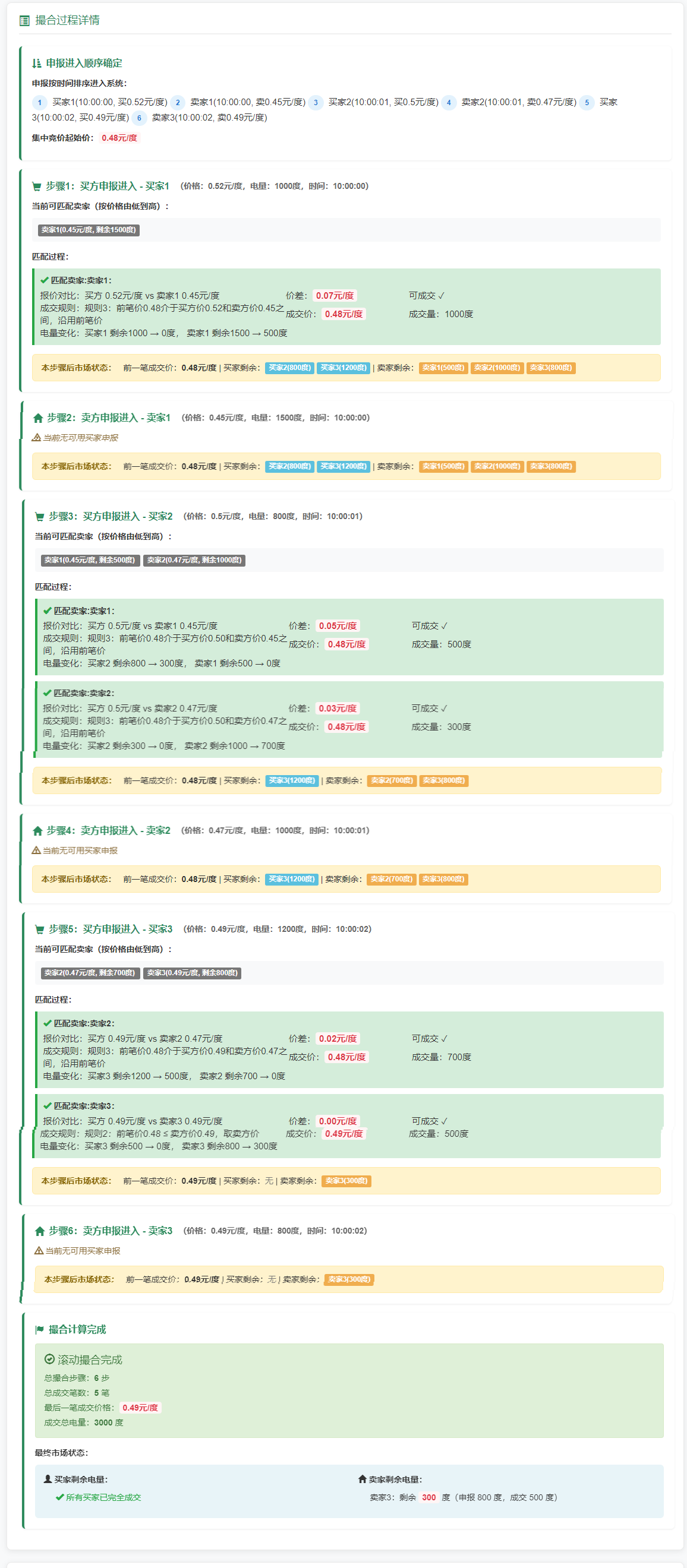Click the numbered circle 1 before 买家1
Image resolution: width=687 pixels, height=1568 pixels.
click(x=40, y=102)
